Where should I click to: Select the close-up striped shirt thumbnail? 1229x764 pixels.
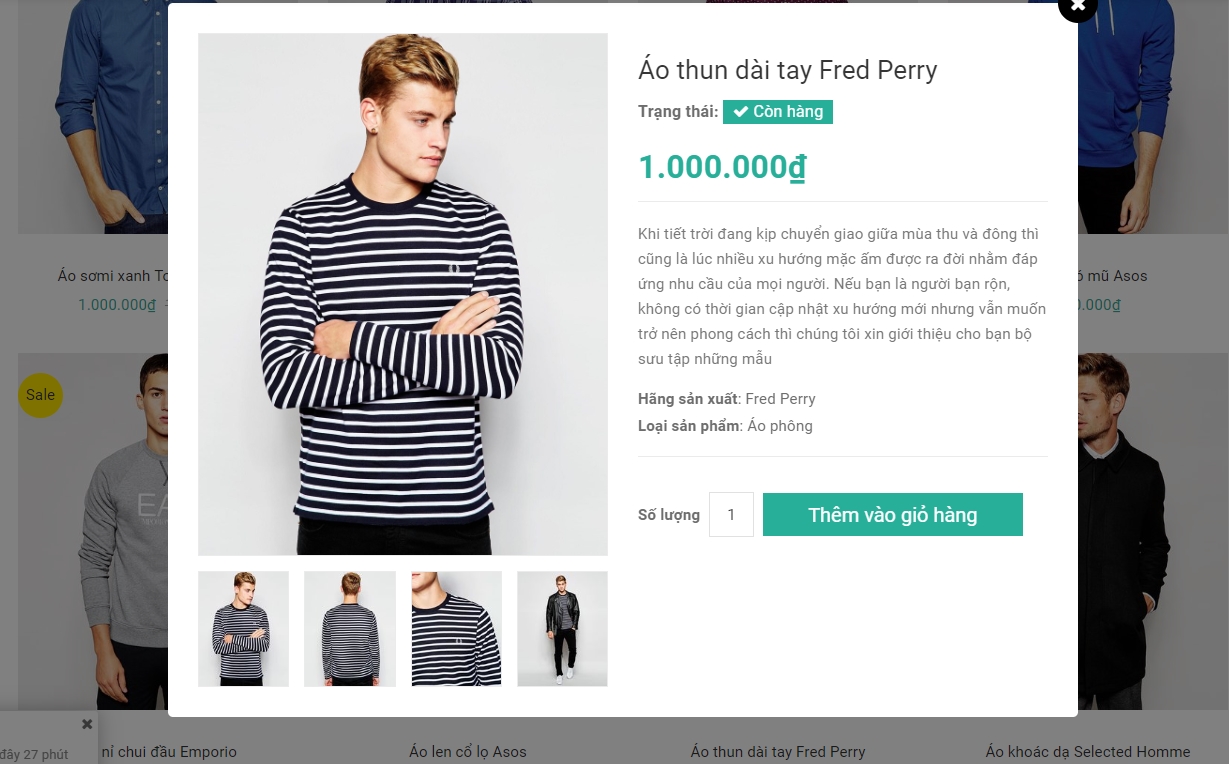pos(456,629)
